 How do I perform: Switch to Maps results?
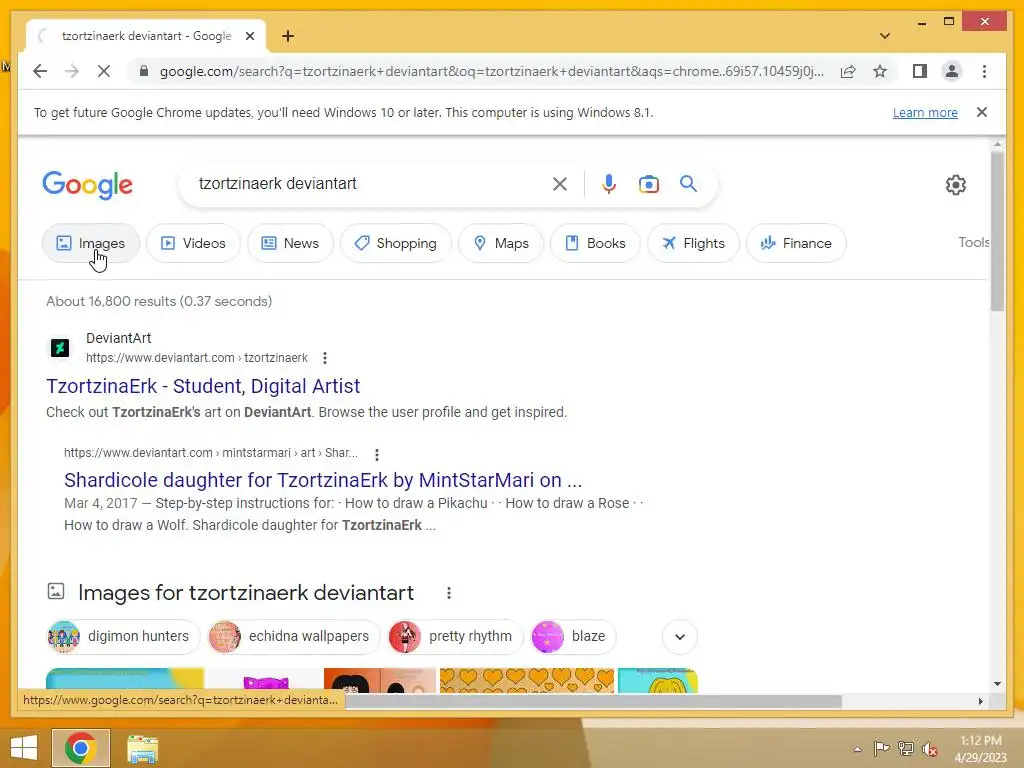501,243
